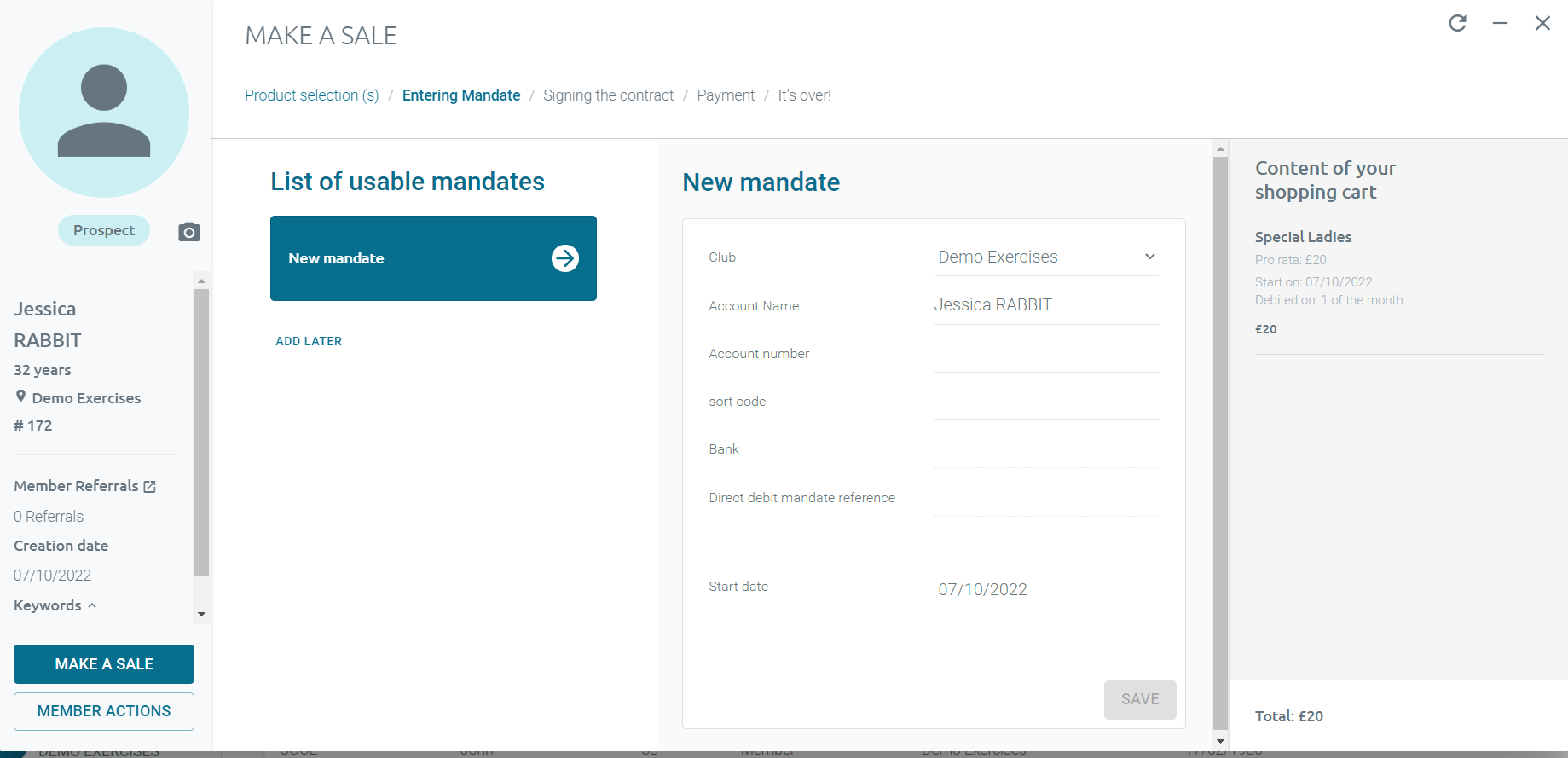Select the Payment breadcrumb step
Viewport: 1568px width, 758px height.
[726, 95]
